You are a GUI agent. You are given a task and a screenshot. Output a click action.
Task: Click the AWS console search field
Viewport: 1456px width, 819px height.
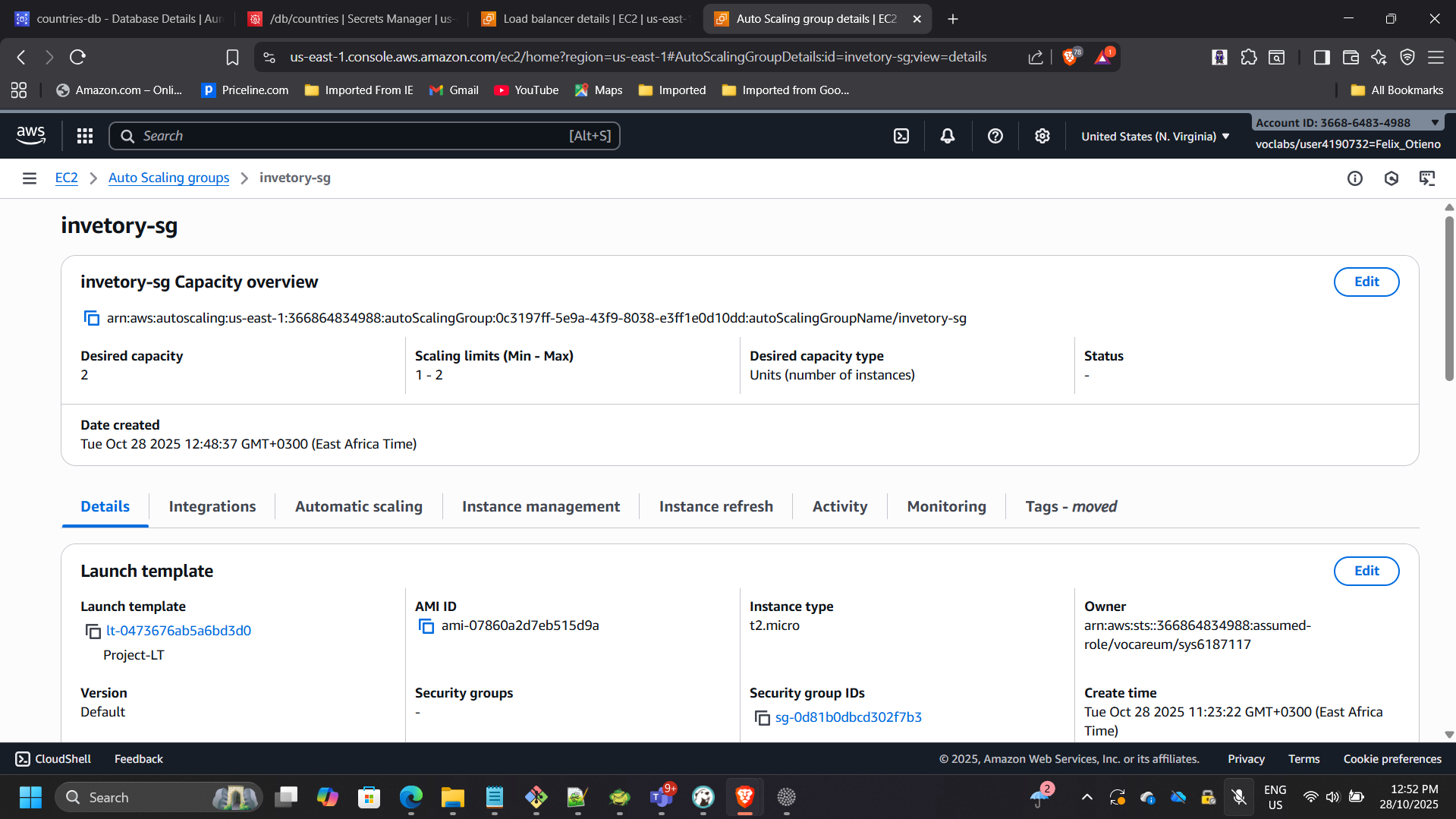364,135
